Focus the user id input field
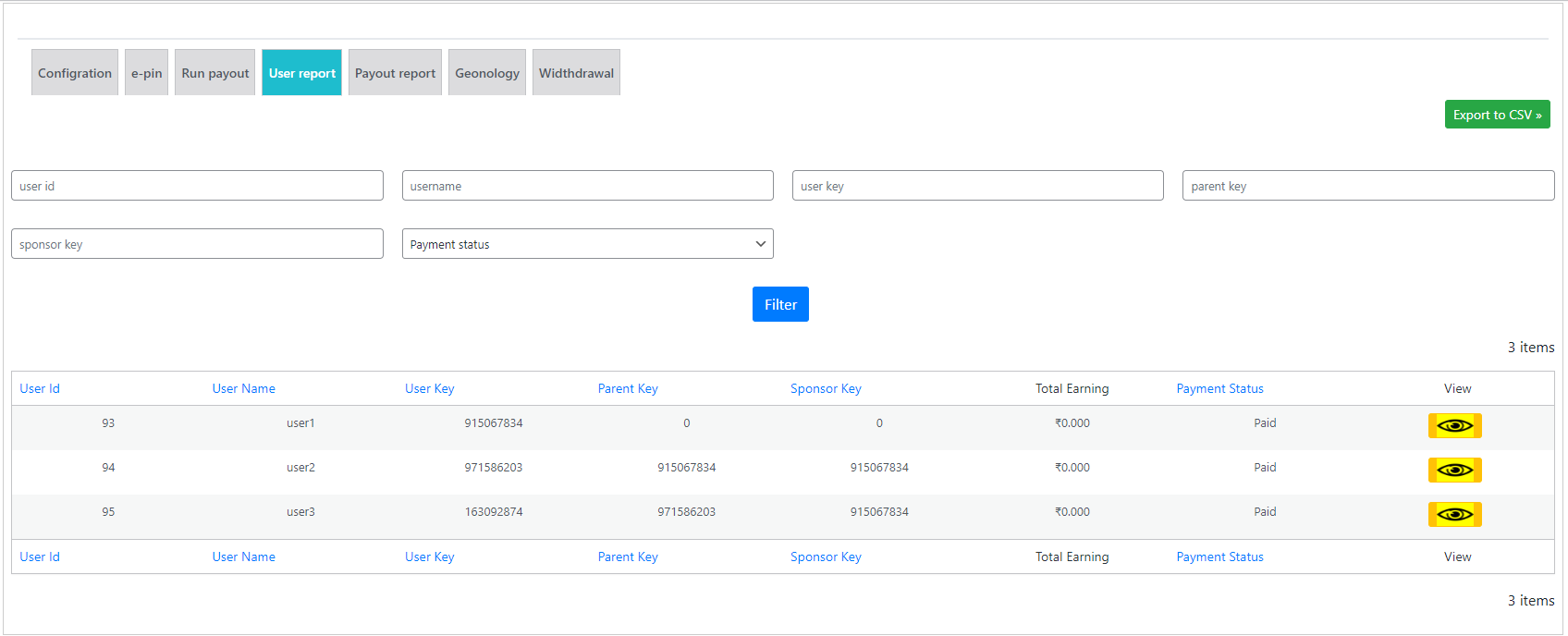 click(x=197, y=186)
